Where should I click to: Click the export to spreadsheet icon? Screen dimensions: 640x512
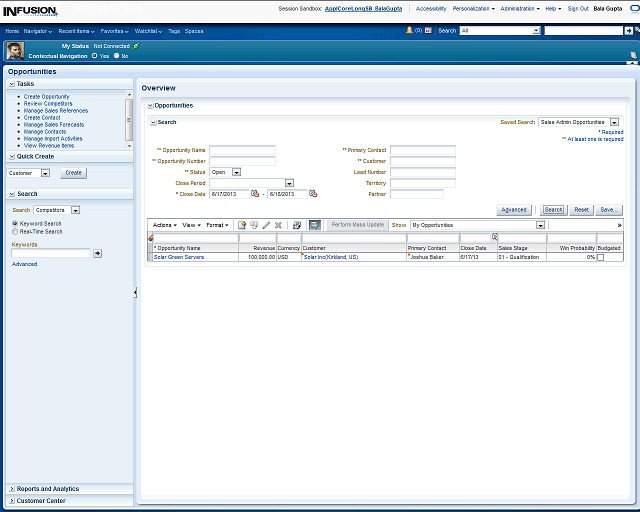coord(297,225)
